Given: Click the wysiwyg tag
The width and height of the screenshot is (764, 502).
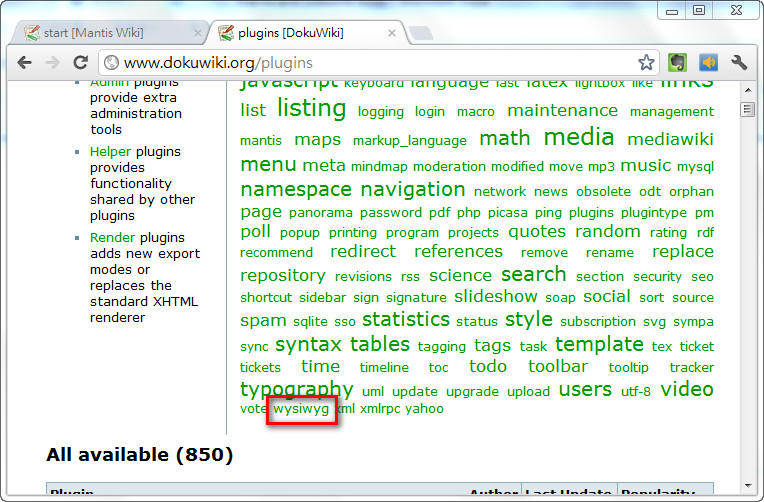Looking at the screenshot, I should (x=301, y=408).
